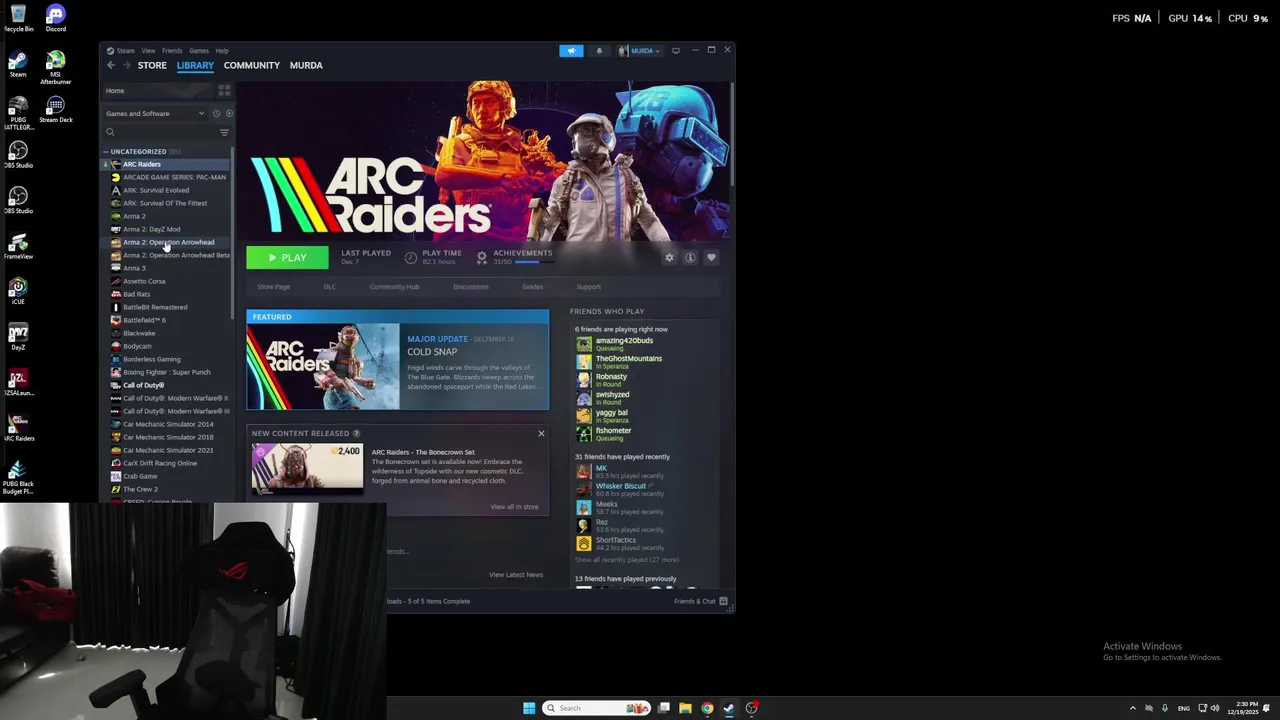Open the featured Cold Snap update thumbnail
The height and width of the screenshot is (720, 1280).
tap(323, 366)
